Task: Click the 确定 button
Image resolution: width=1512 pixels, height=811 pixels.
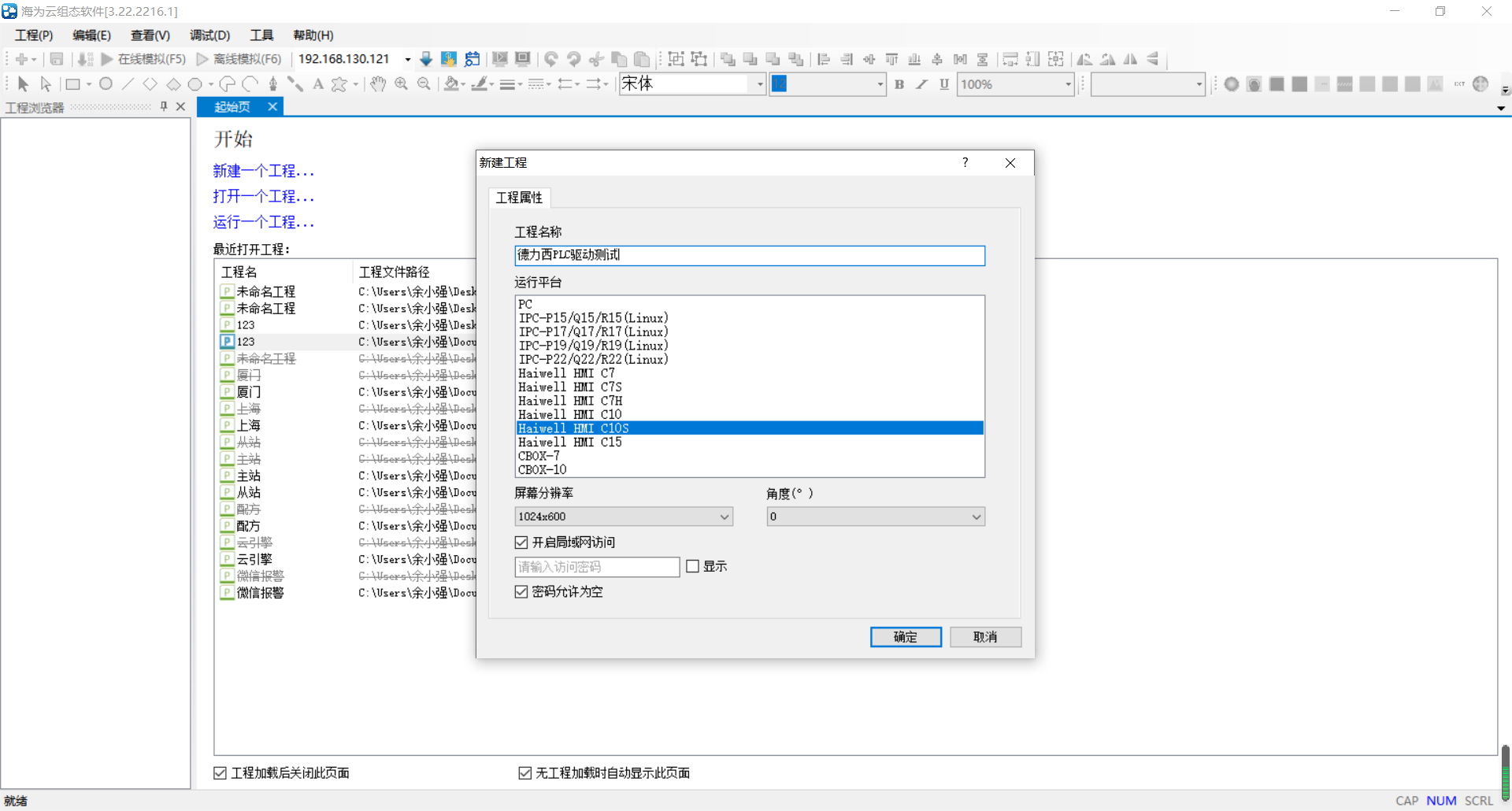Action: 906,637
